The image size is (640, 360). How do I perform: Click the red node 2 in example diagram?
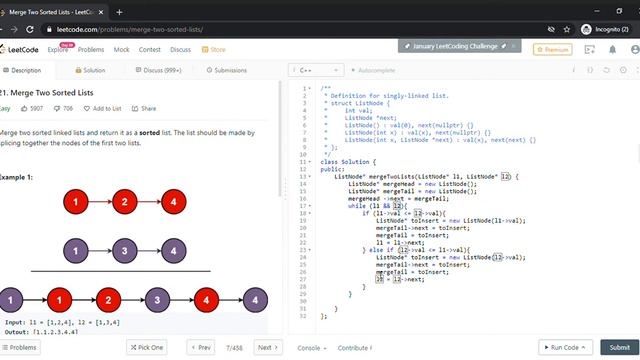click(124, 202)
